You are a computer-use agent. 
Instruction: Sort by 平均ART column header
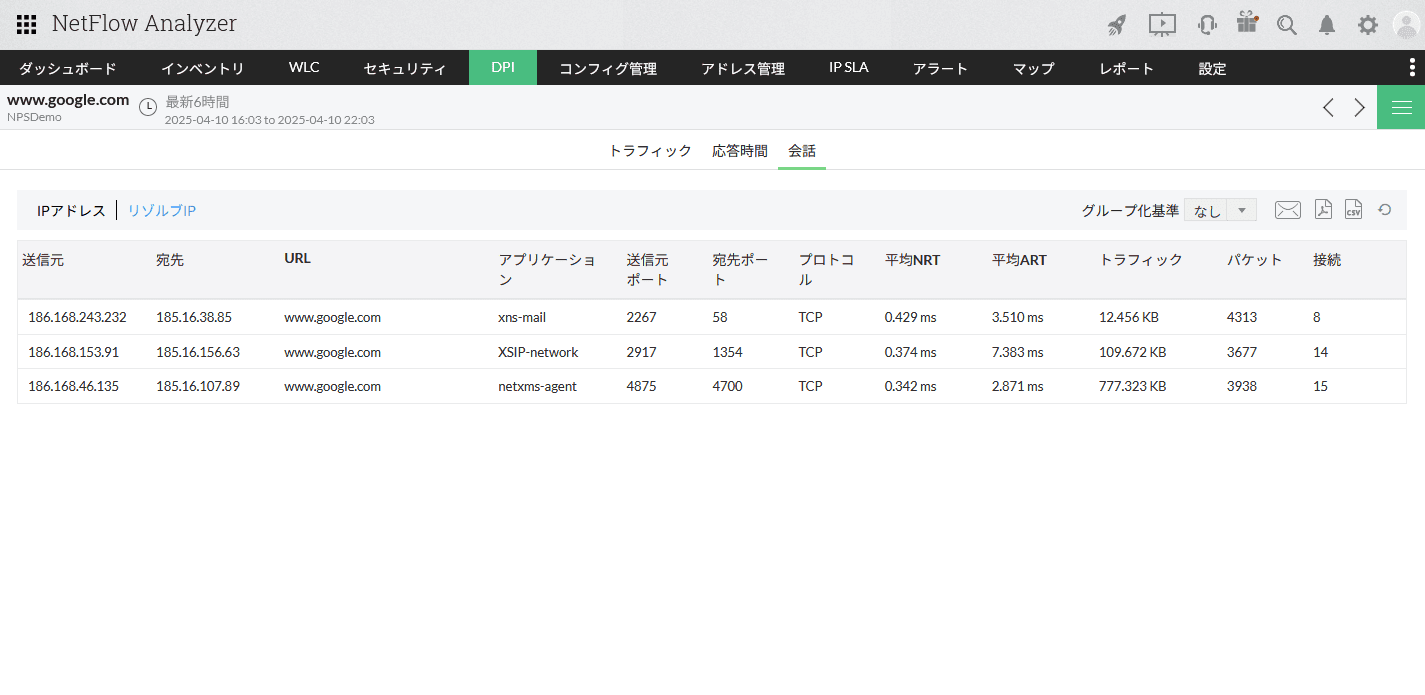1019,260
